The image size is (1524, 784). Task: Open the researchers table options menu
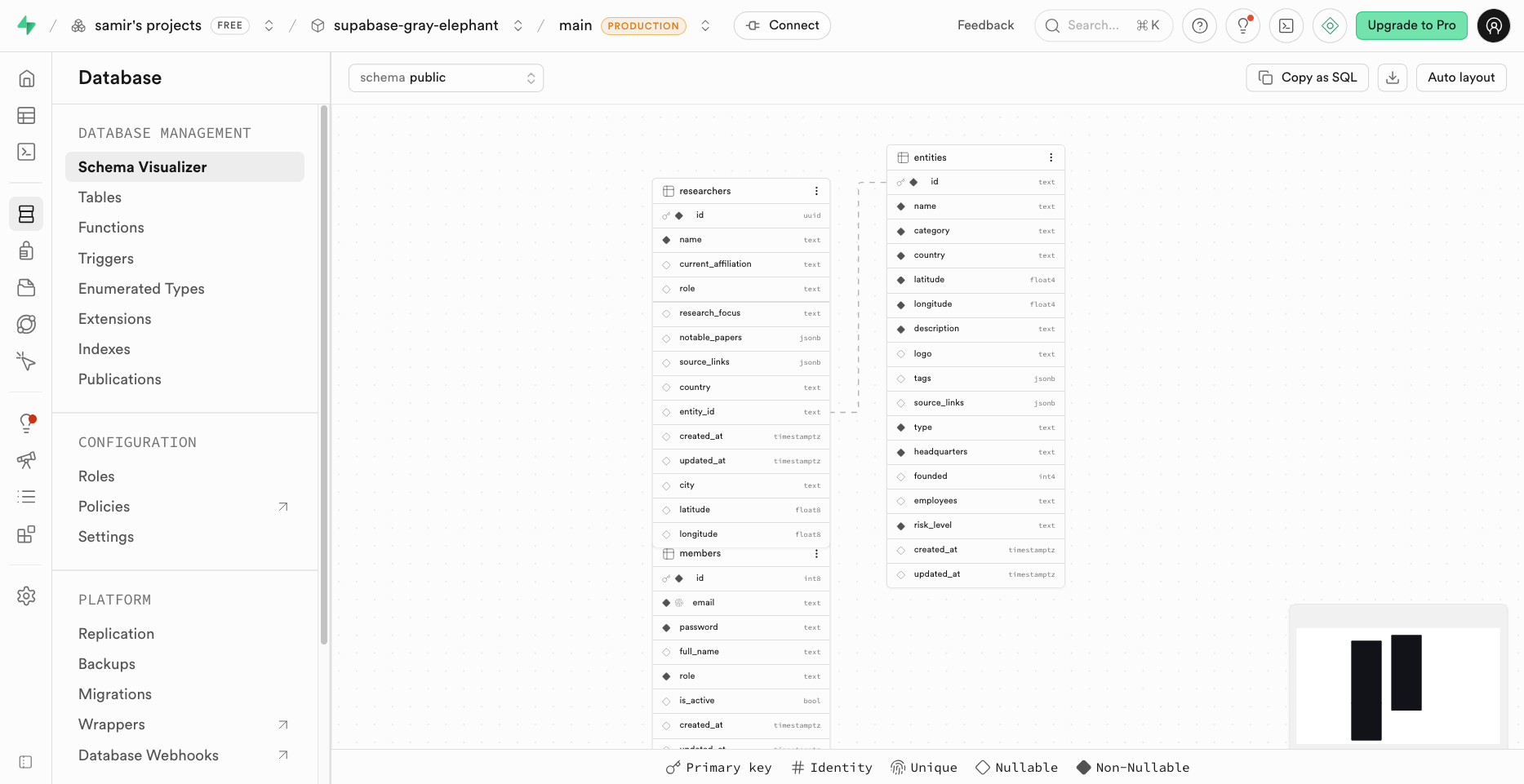816,191
